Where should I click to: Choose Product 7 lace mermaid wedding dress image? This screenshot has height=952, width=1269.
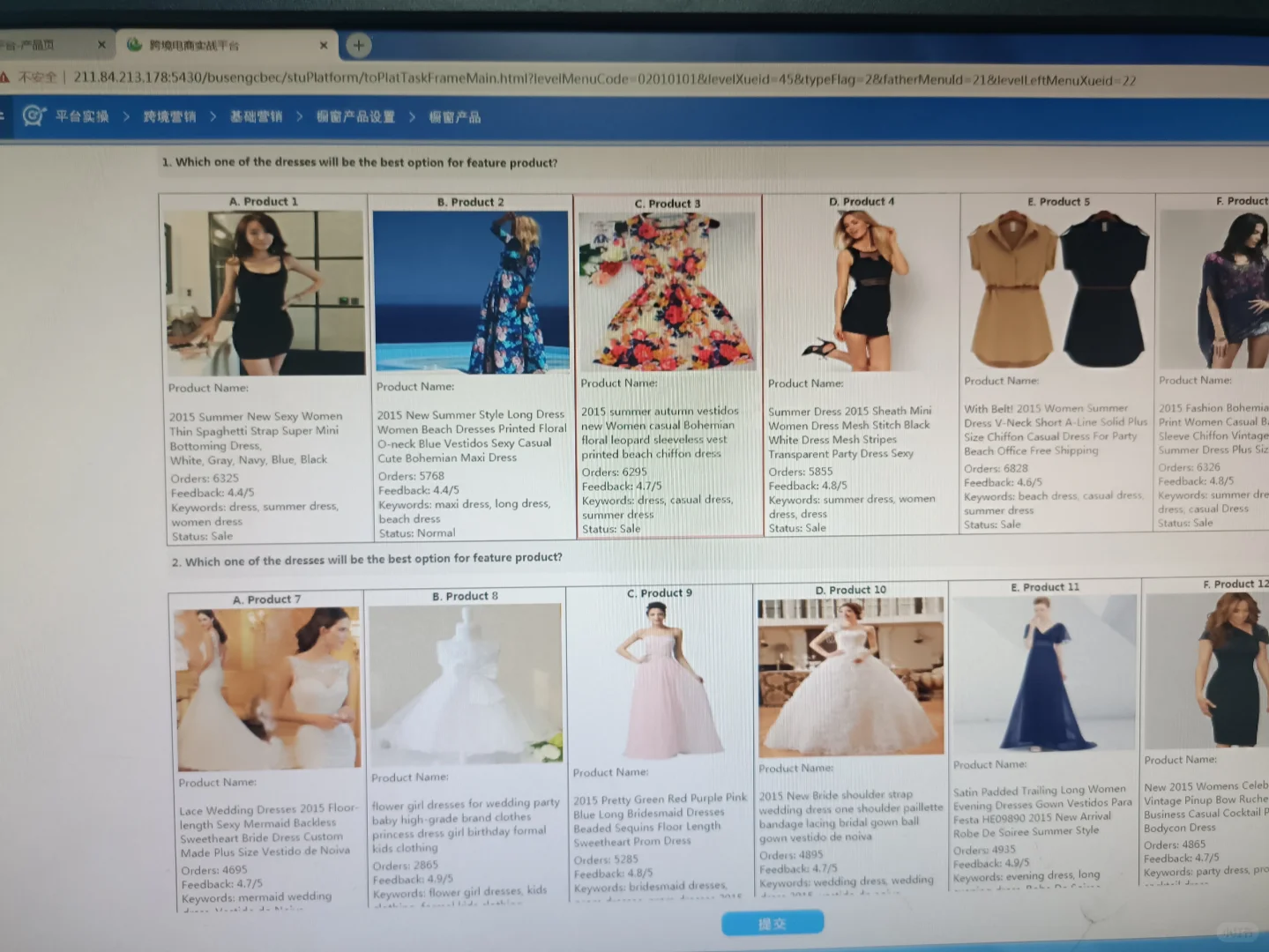tap(268, 688)
